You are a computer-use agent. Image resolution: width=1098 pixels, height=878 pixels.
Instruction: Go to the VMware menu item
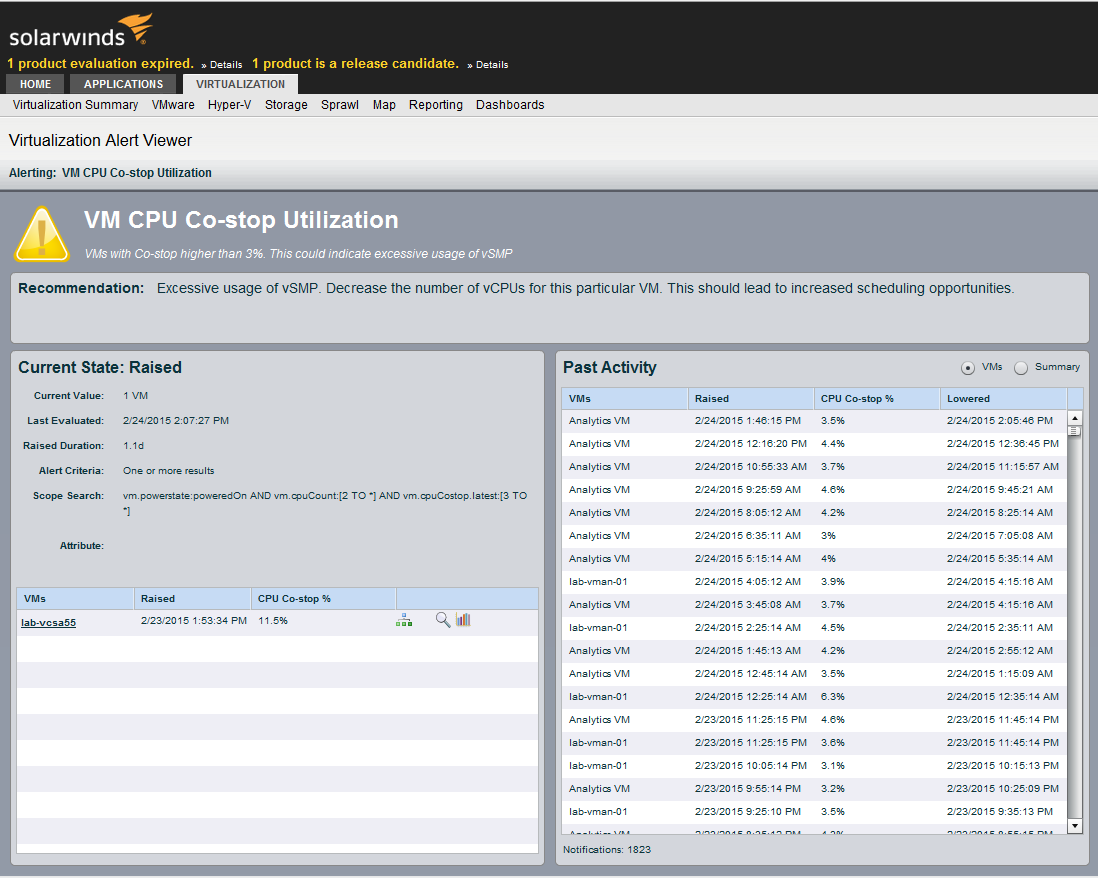[173, 105]
